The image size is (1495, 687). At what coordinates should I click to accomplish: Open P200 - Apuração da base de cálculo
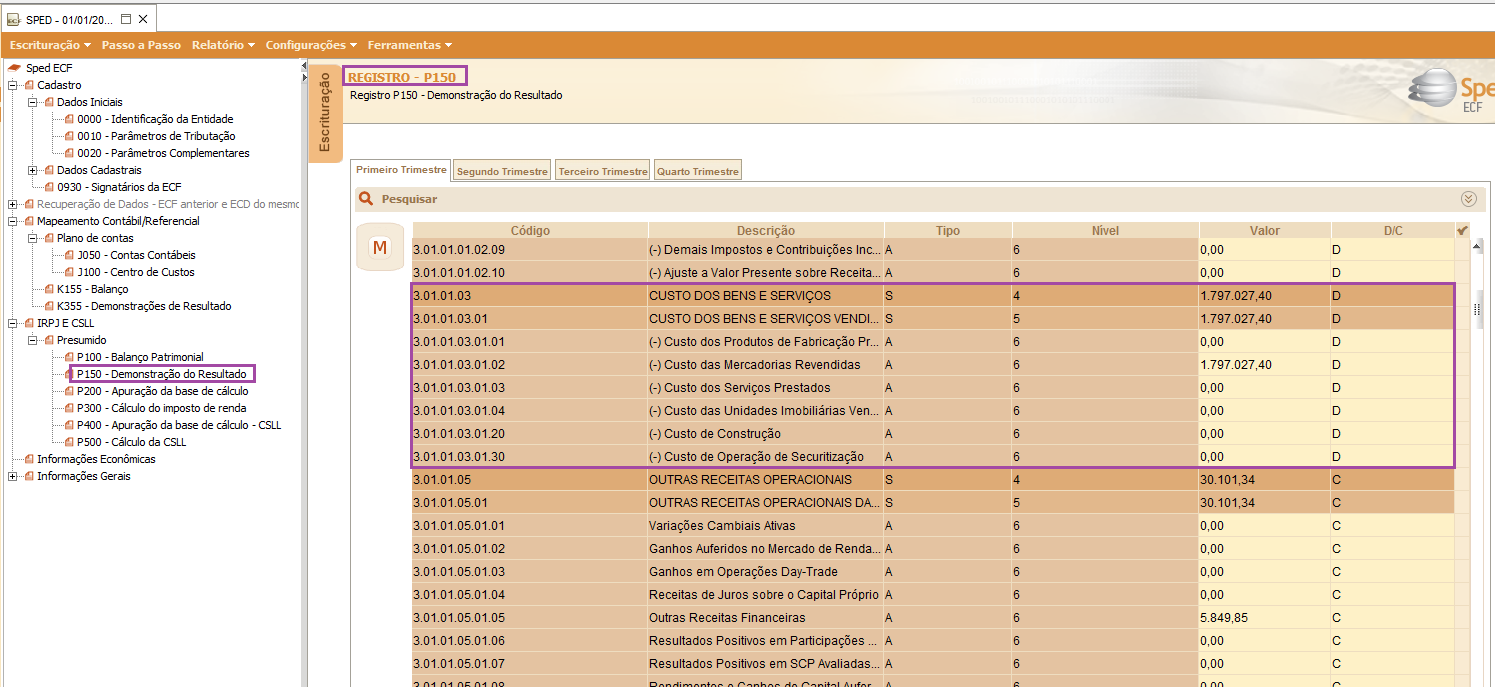tap(162, 391)
